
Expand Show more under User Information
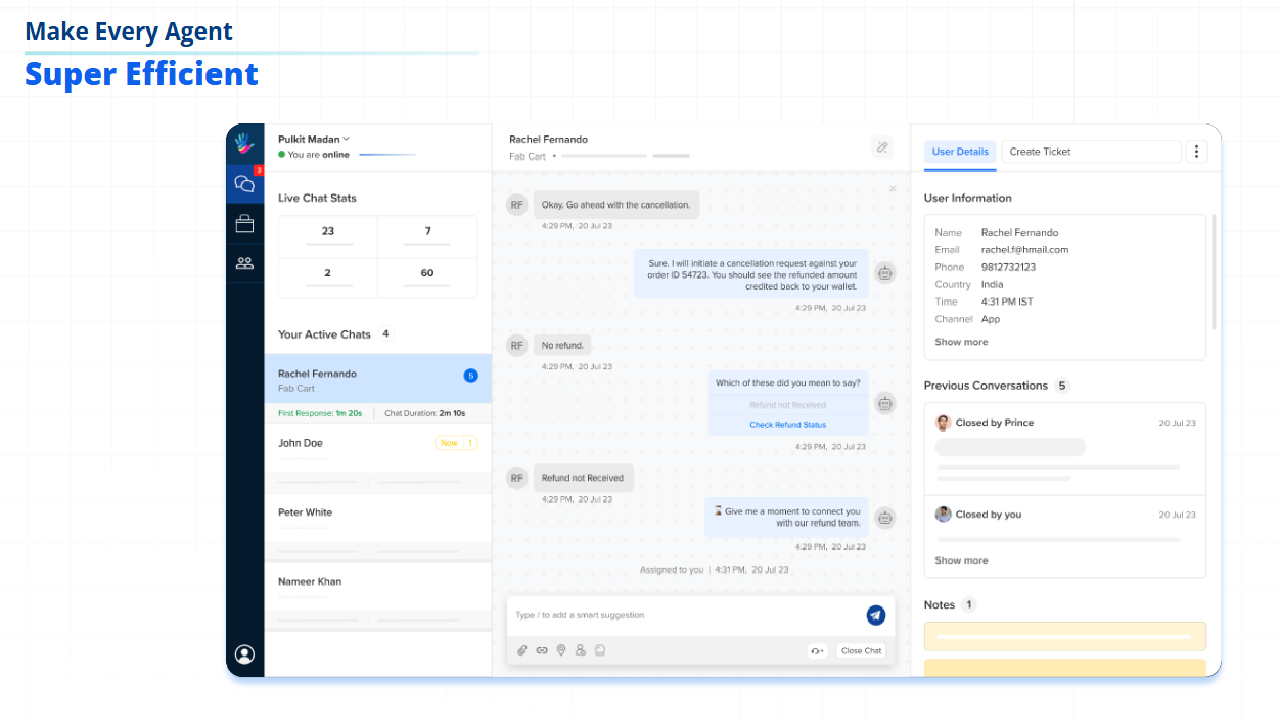[x=961, y=342]
